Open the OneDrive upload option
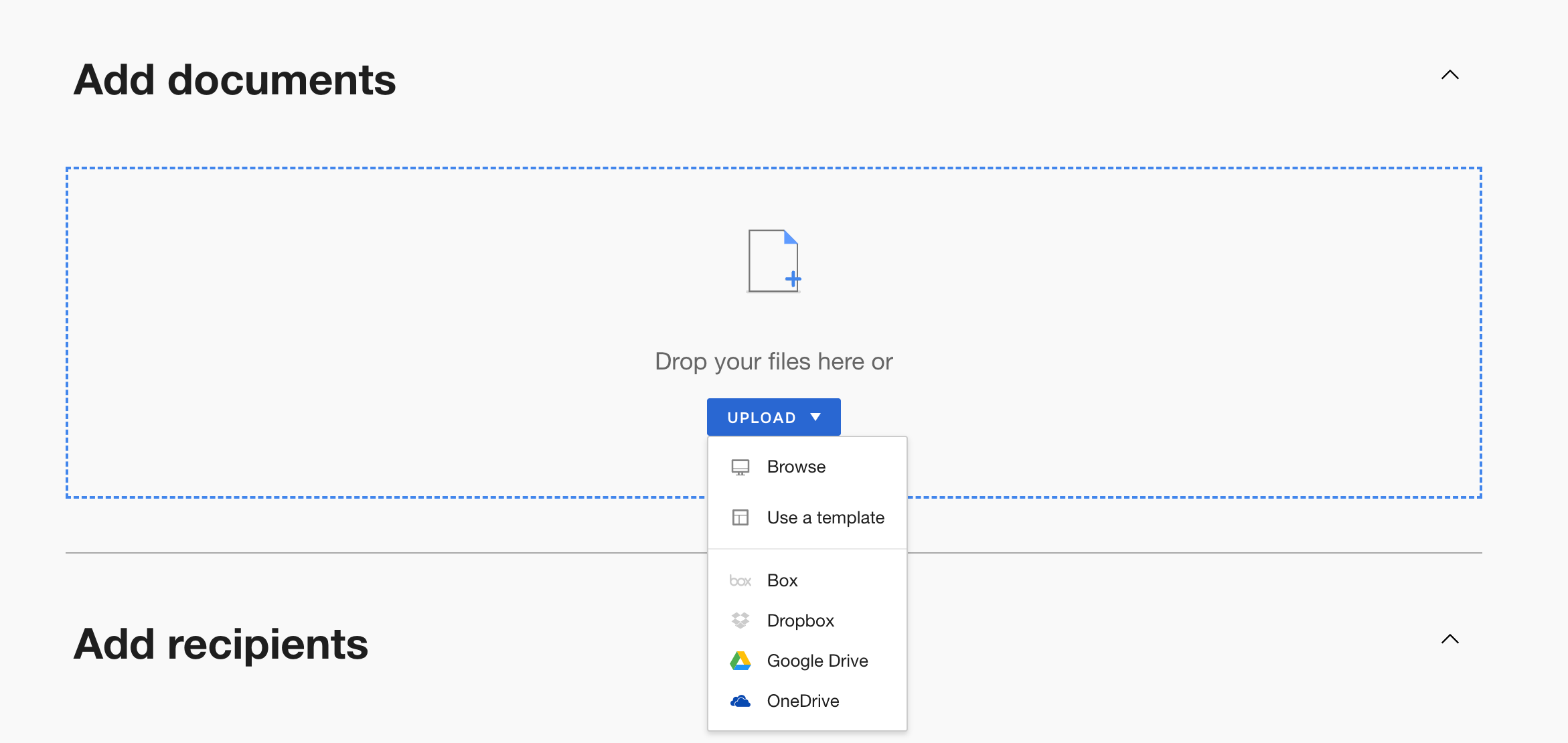The width and height of the screenshot is (1568, 743). (x=803, y=701)
